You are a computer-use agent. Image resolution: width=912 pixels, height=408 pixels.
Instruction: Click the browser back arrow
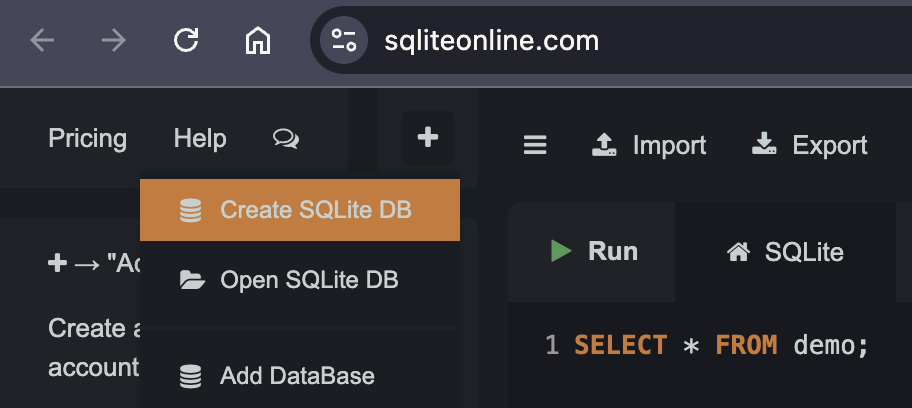(42, 41)
